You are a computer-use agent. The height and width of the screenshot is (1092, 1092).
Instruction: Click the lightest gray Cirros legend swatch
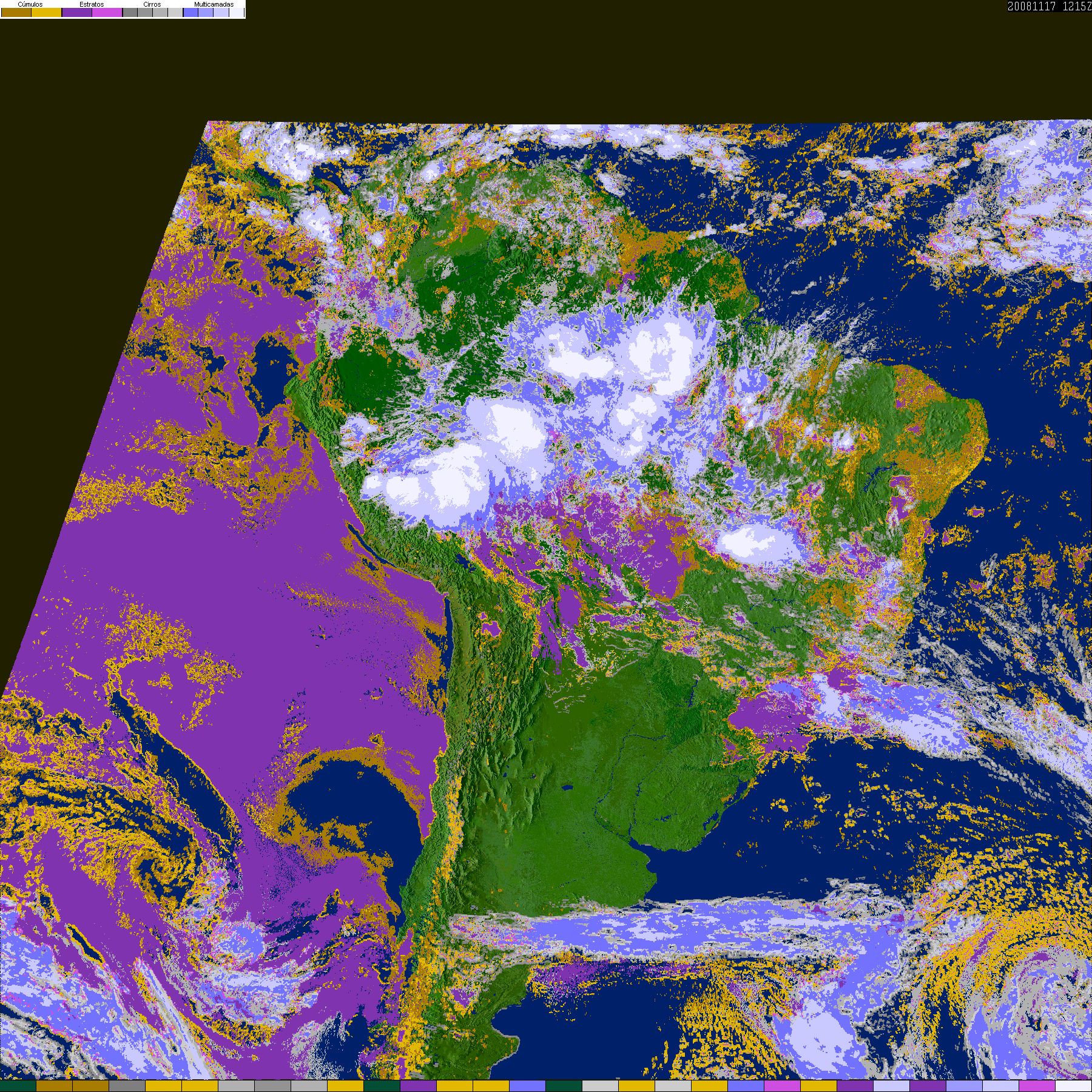coord(175,12)
